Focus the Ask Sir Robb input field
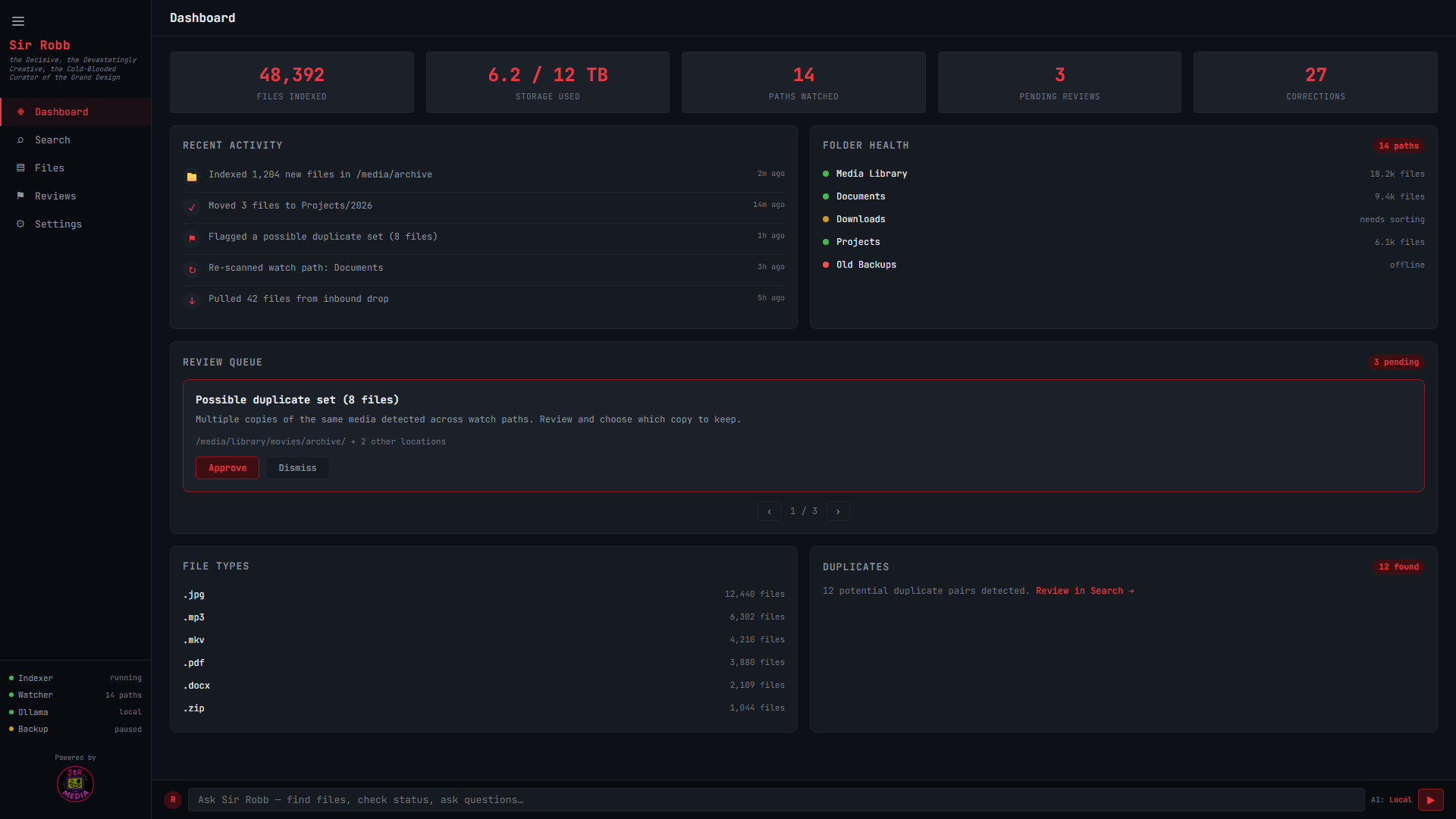This screenshot has width=1456, height=819. pyautogui.click(x=776, y=799)
